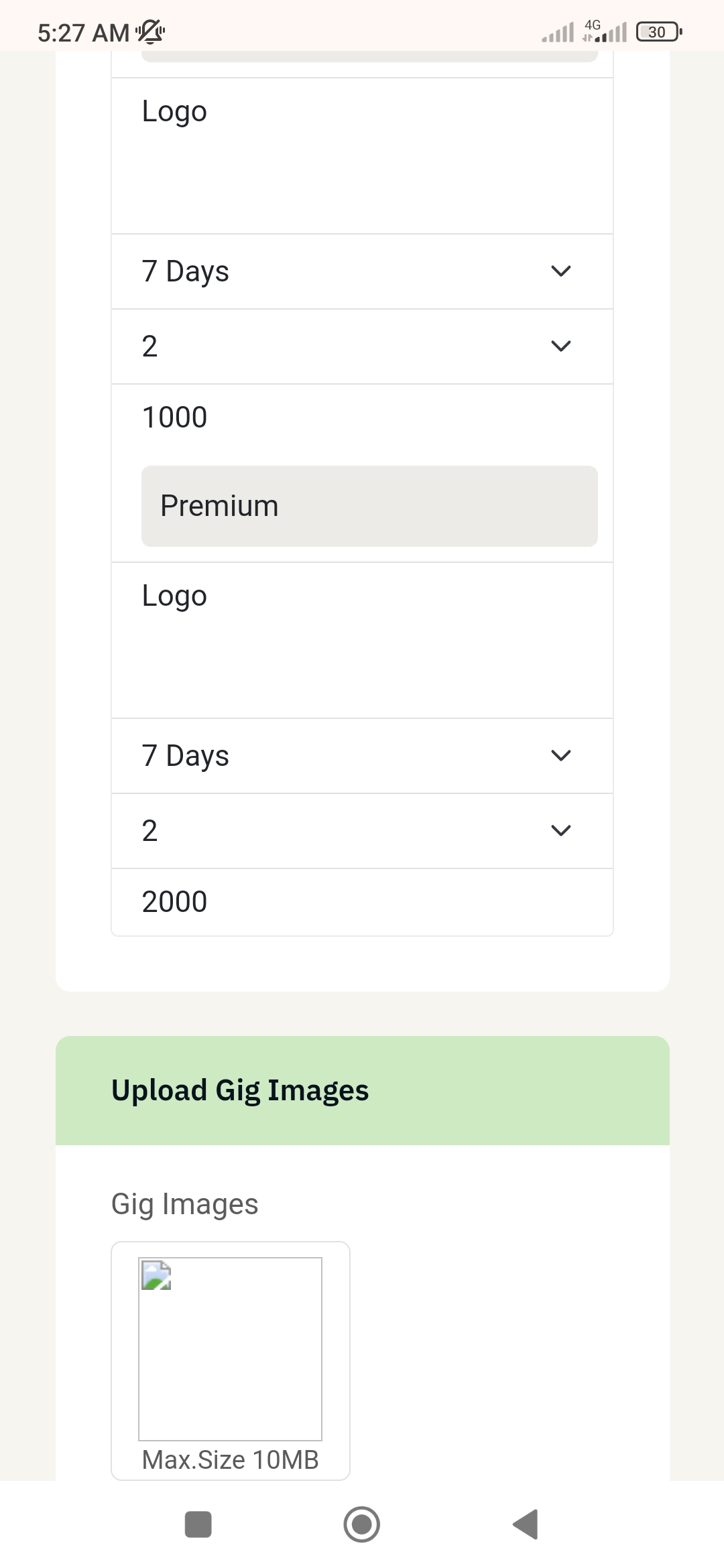Tap the Android home circle button
The image size is (724, 1568).
click(362, 1524)
